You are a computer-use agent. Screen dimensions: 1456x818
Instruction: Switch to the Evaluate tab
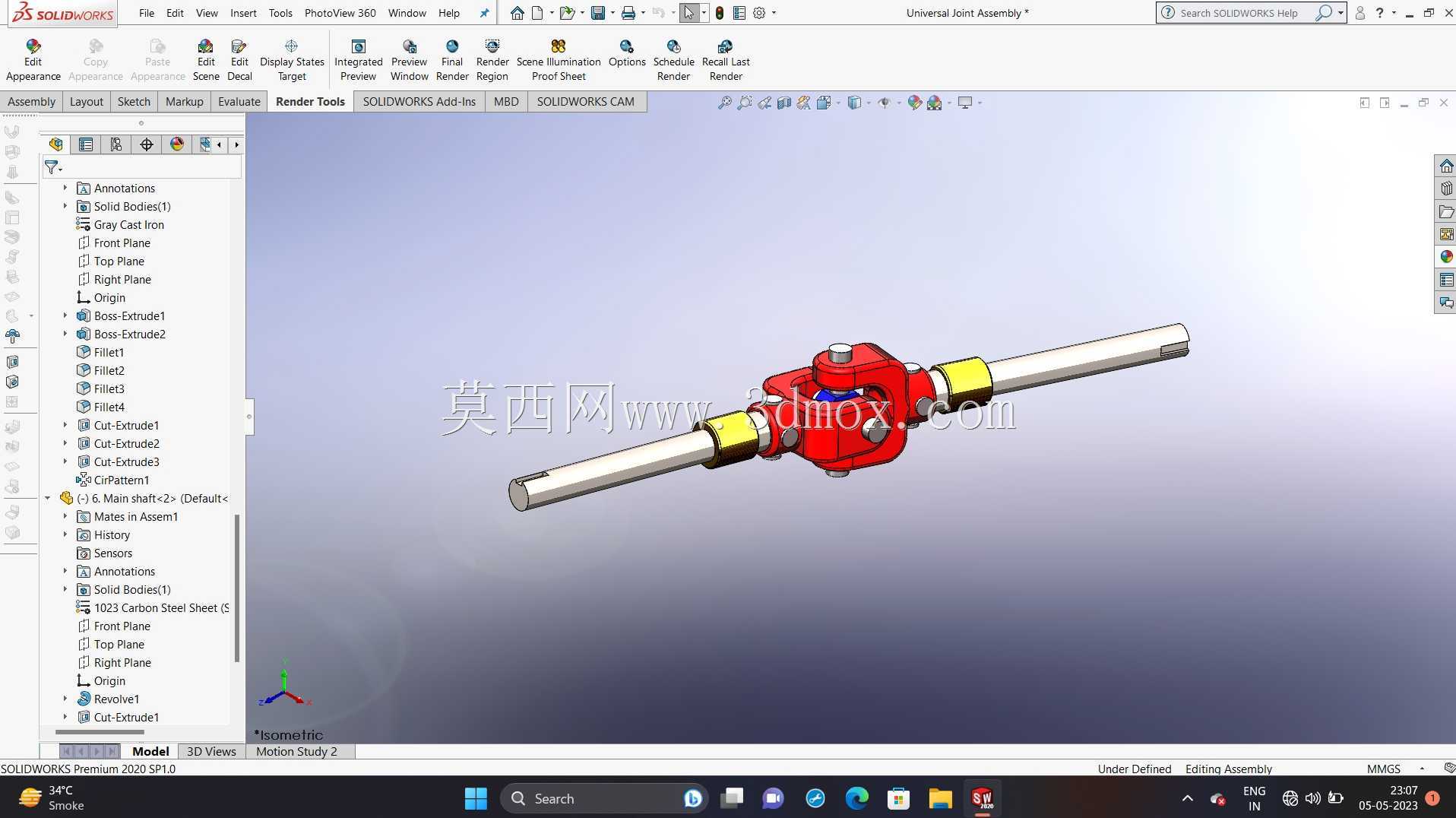[239, 102]
